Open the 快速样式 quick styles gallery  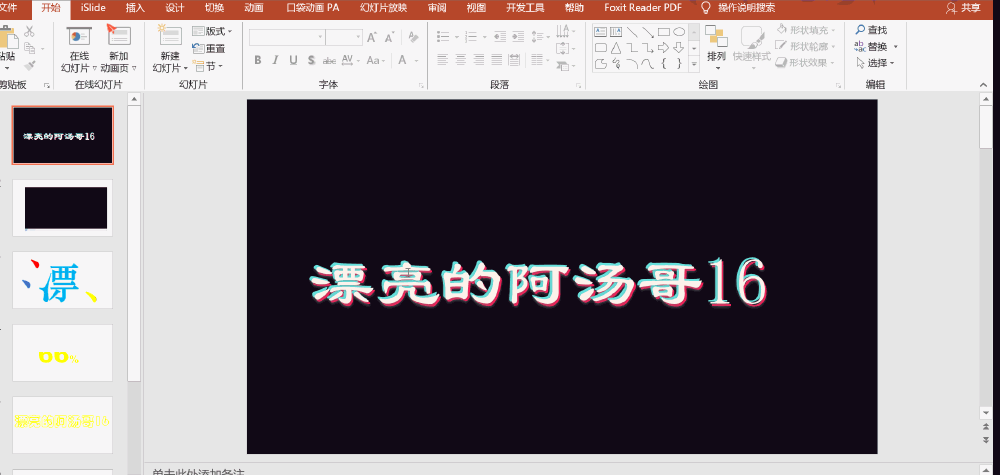[x=752, y=49]
